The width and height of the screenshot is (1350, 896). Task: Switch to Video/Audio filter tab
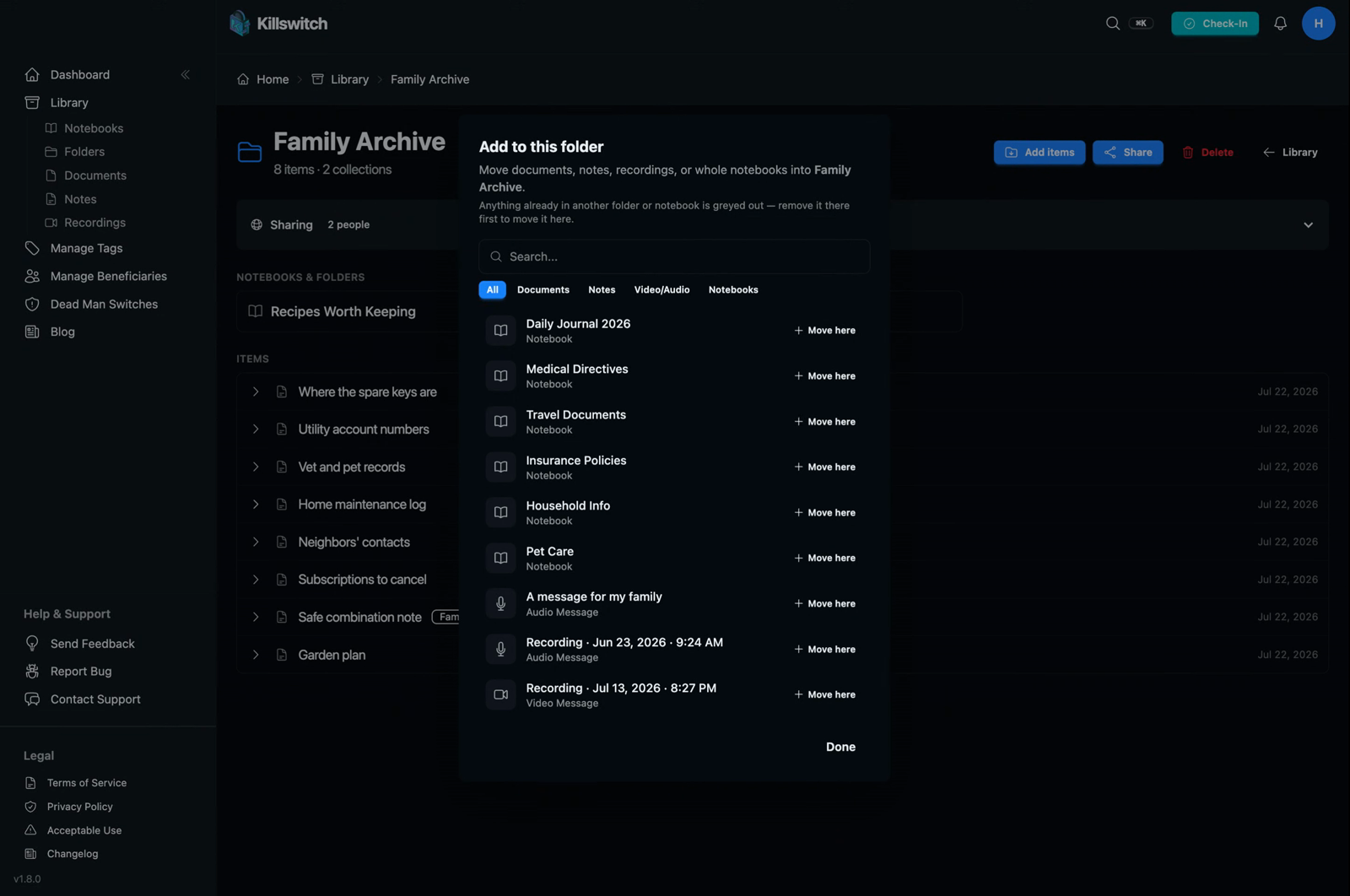[x=661, y=289]
